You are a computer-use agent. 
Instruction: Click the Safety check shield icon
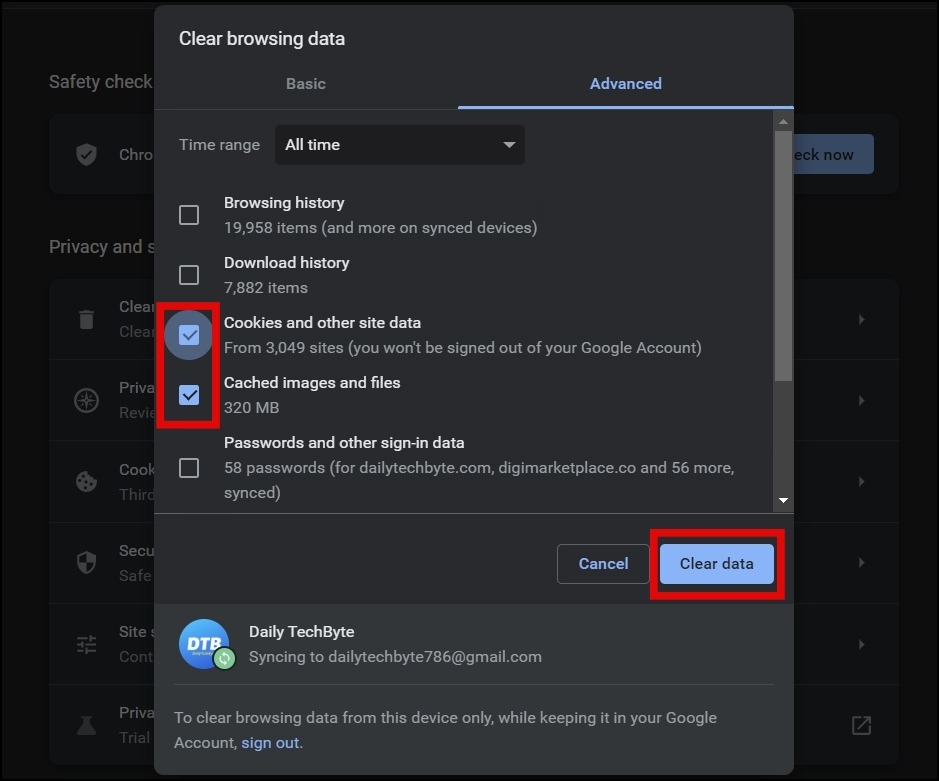(87, 154)
